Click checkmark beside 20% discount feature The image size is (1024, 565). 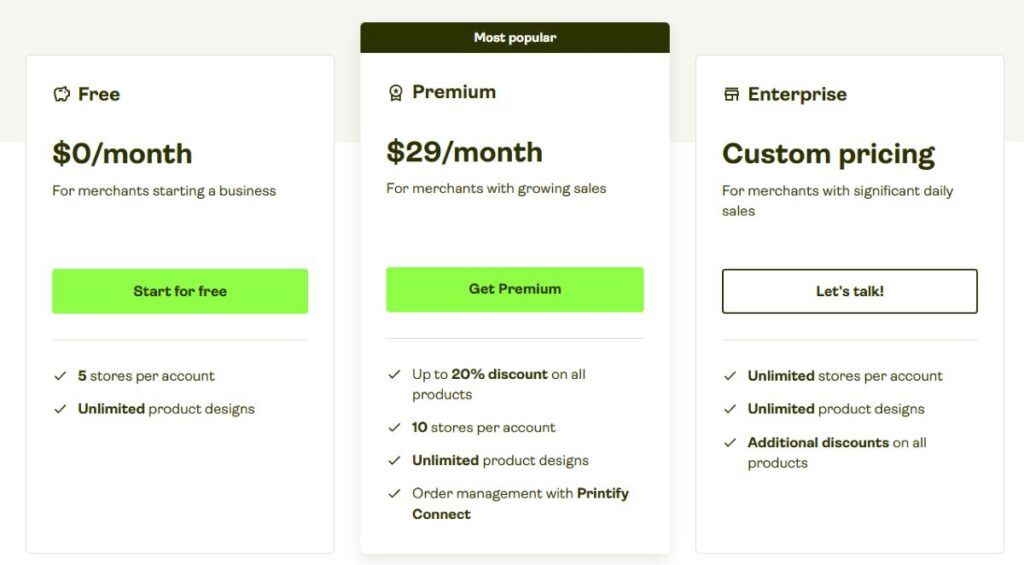[394, 374]
